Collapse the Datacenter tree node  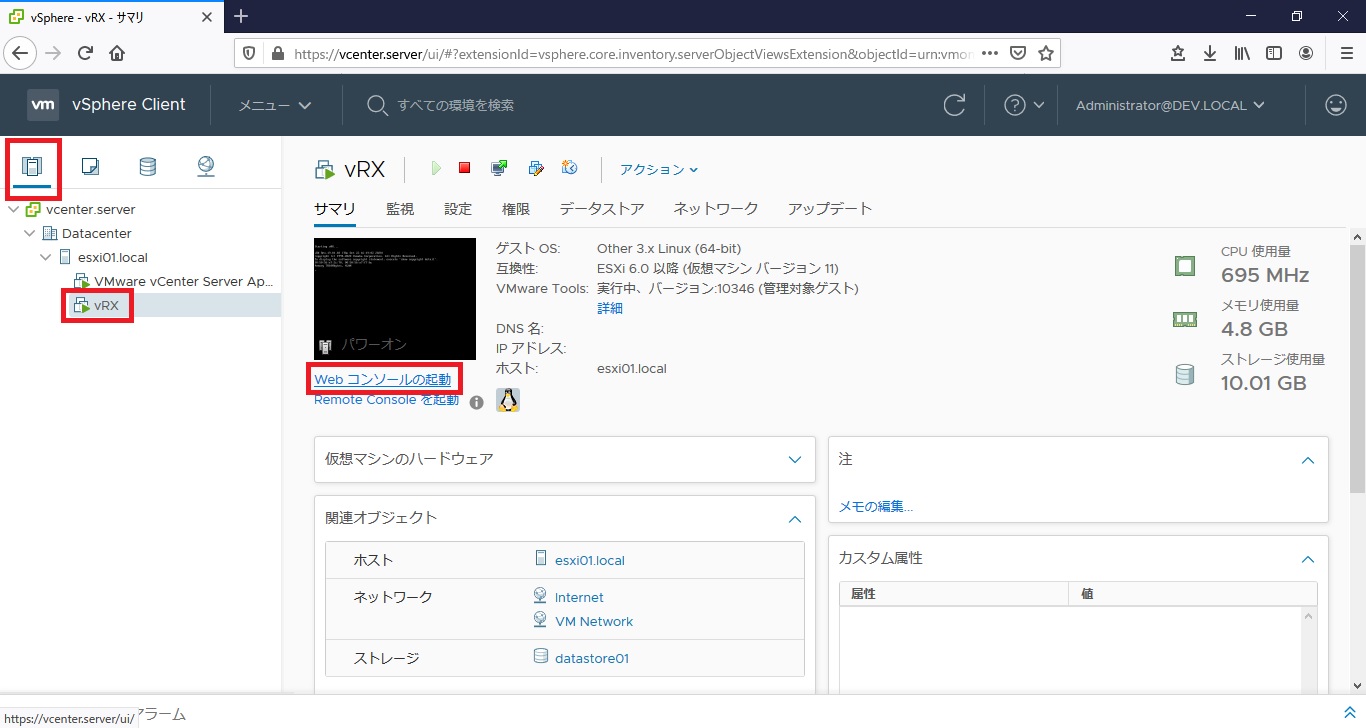click(x=31, y=234)
